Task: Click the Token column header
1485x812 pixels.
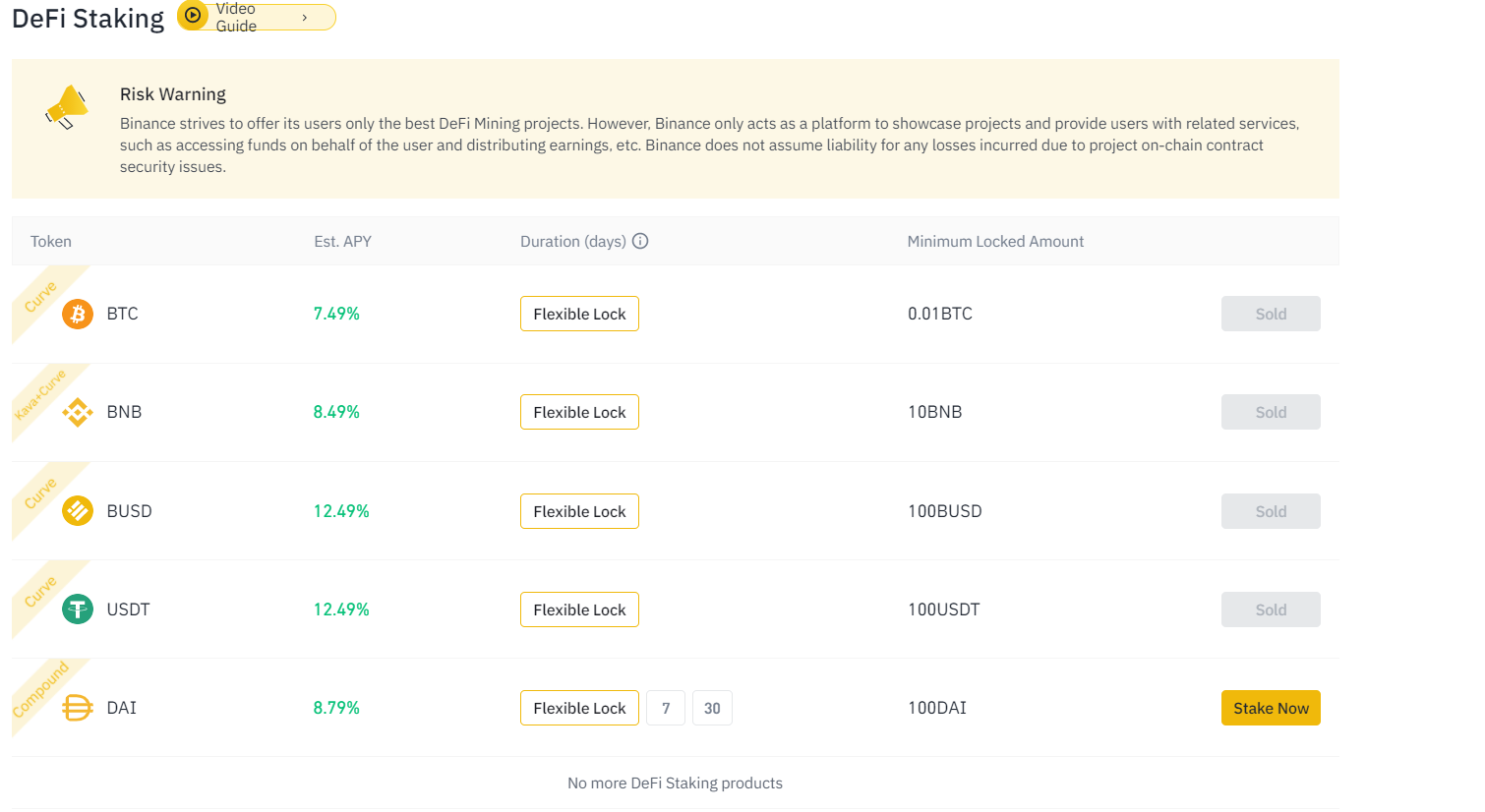Action: pos(51,241)
